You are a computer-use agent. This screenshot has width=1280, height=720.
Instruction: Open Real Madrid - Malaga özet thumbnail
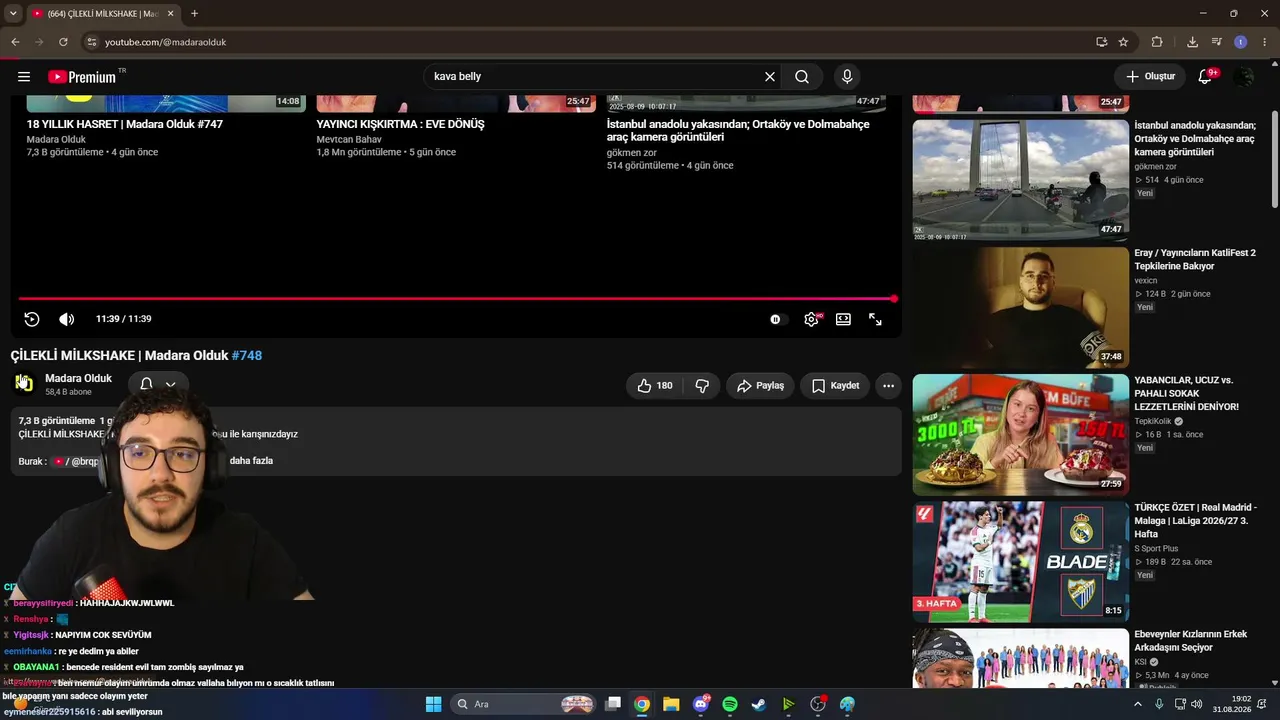click(1021, 562)
